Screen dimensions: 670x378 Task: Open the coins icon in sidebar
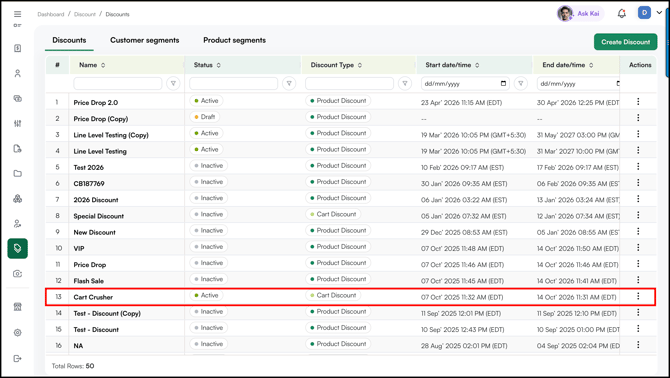tap(18, 99)
